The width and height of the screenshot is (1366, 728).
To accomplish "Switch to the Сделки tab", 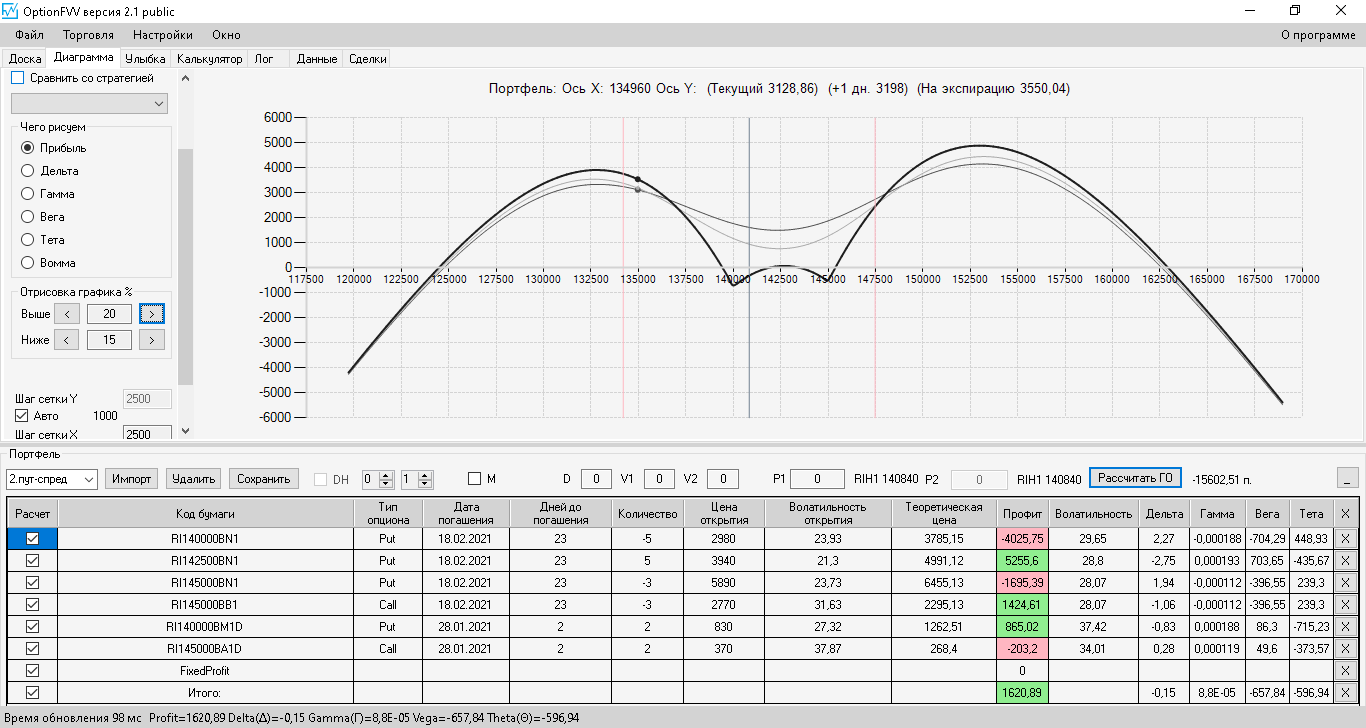I will click(x=368, y=59).
